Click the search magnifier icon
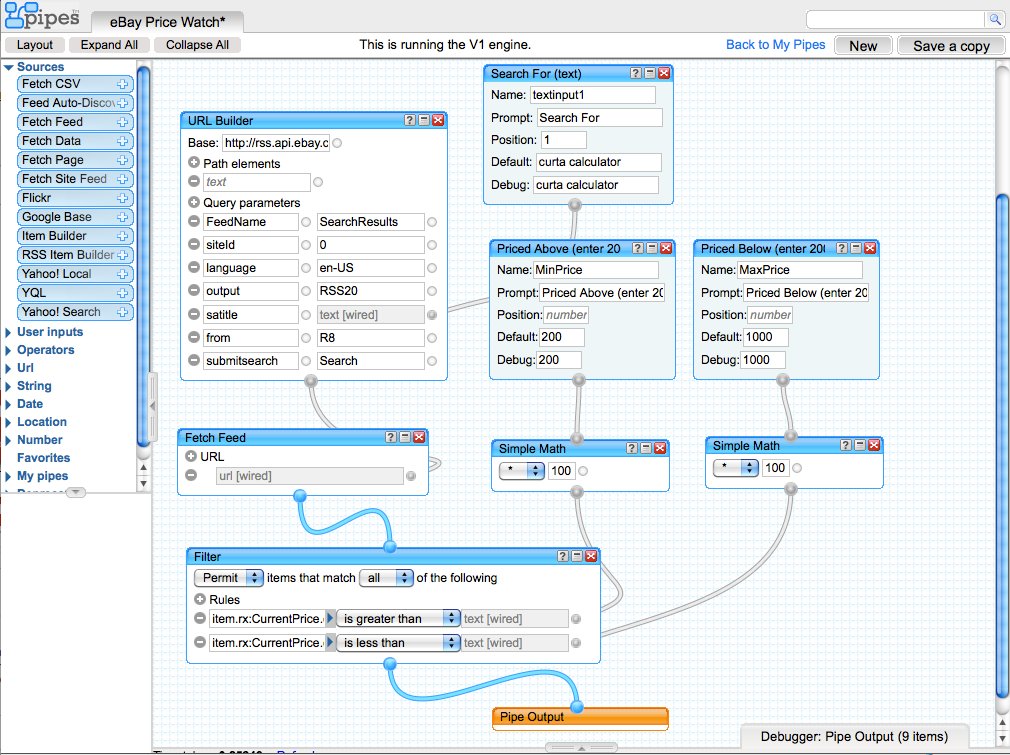This screenshot has height=755, width=1010. [995, 19]
